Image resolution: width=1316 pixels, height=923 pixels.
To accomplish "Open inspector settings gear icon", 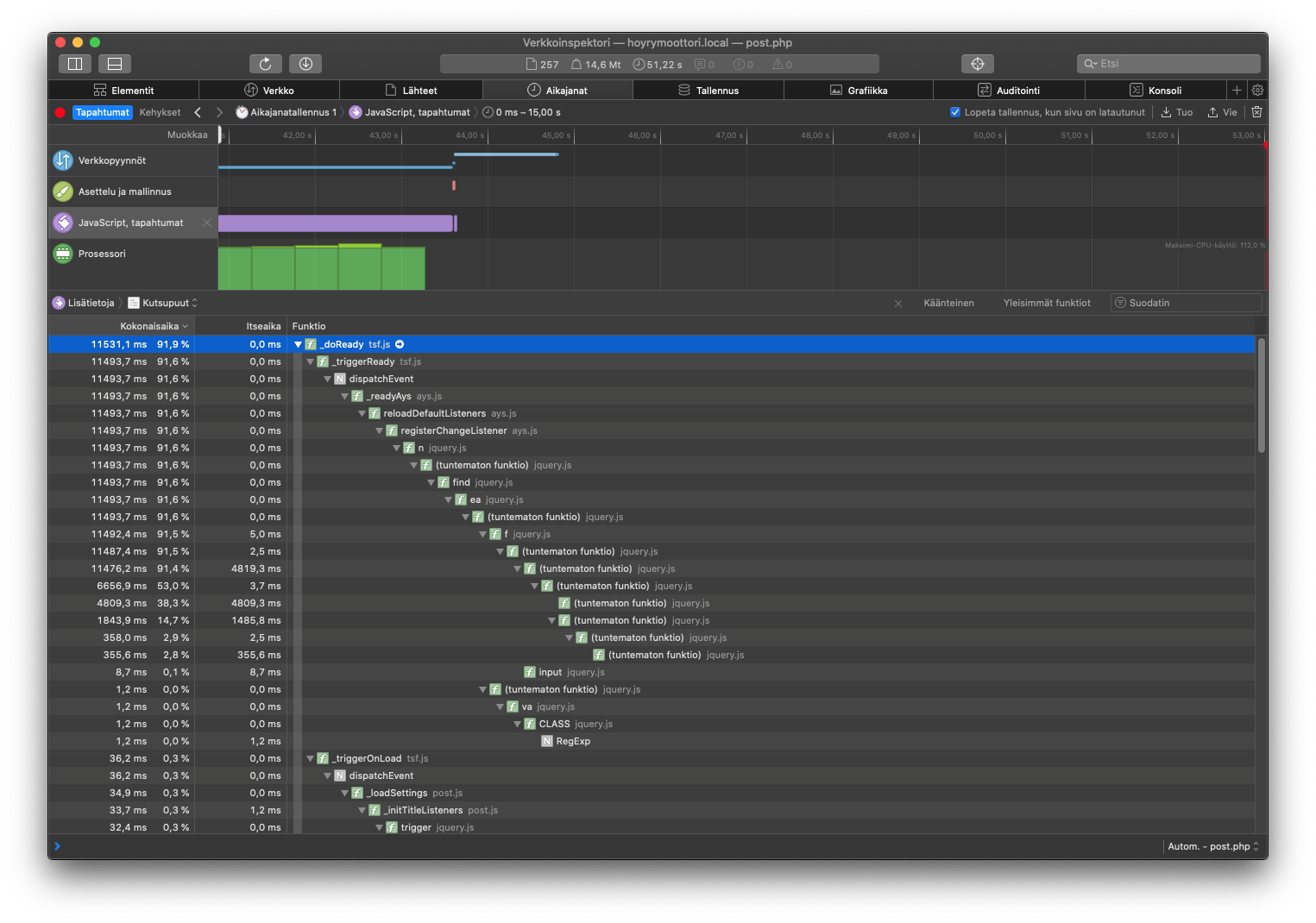I will coord(1257,90).
